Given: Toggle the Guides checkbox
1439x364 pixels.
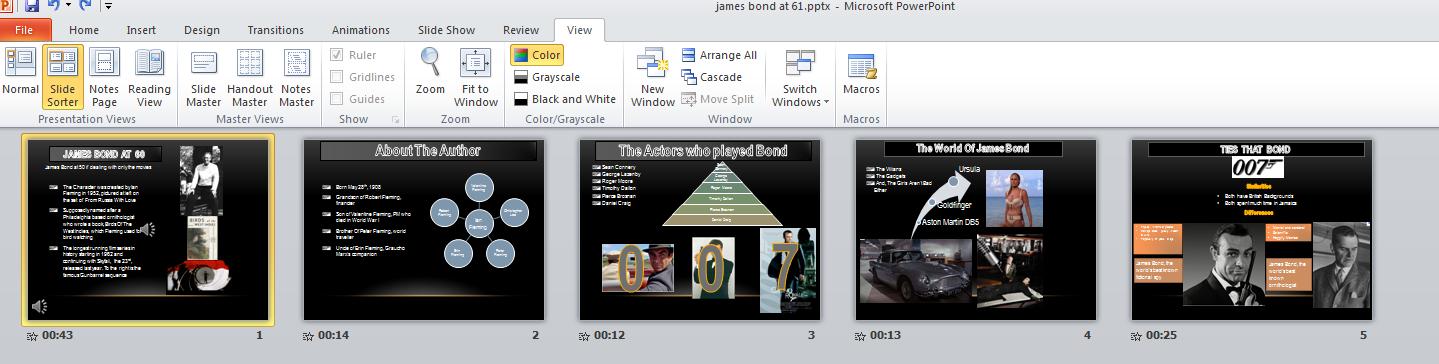Looking at the screenshot, I should [338, 99].
